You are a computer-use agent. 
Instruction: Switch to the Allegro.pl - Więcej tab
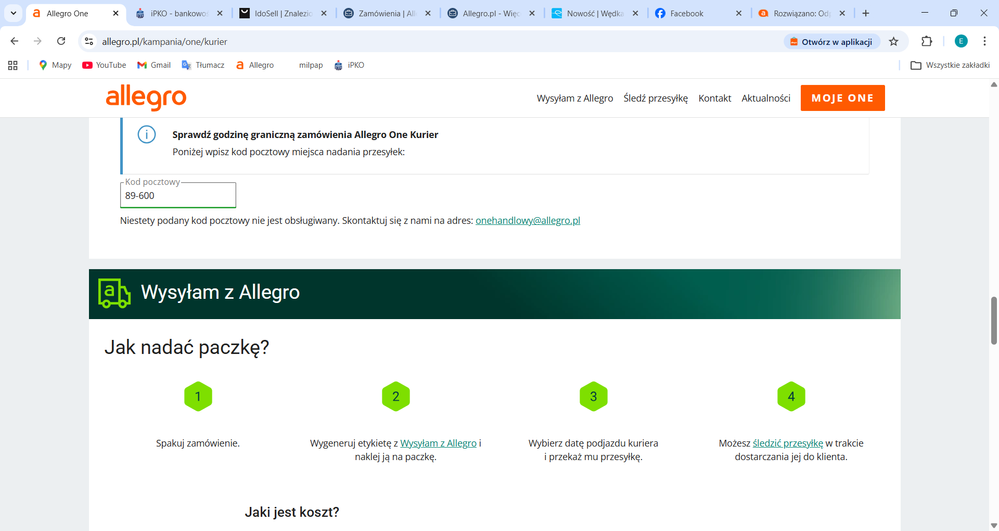491,13
